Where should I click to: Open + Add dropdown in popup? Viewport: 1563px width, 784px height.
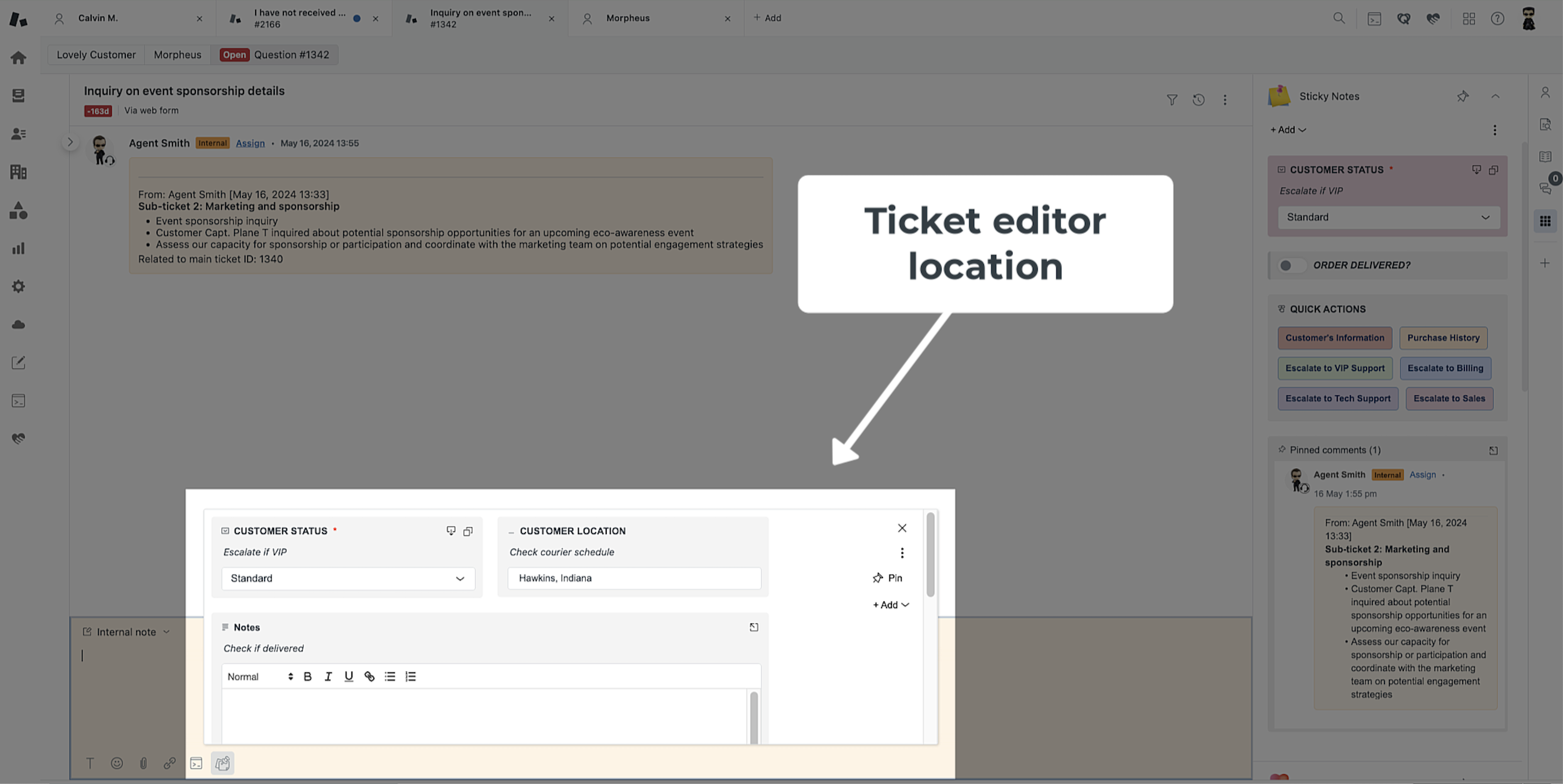891,605
